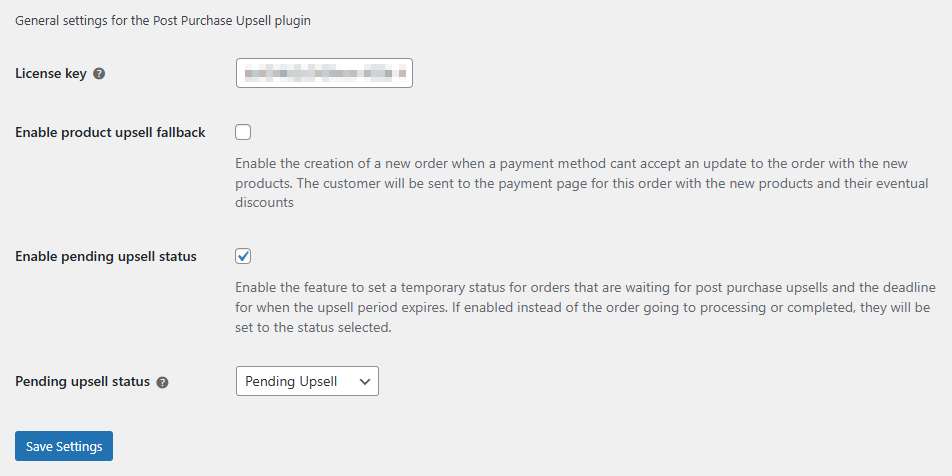Uncheck the Enable pending upsell status checkbox
This screenshot has height=476, width=952.
click(x=244, y=256)
